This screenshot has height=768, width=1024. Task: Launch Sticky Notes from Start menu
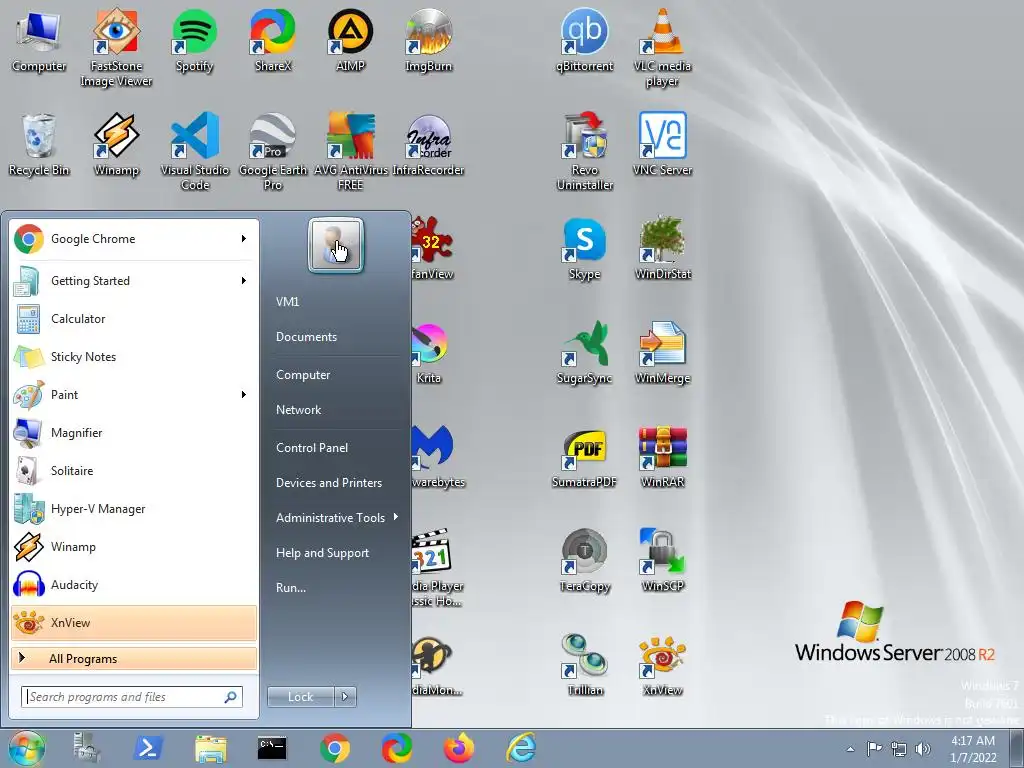click(x=134, y=357)
